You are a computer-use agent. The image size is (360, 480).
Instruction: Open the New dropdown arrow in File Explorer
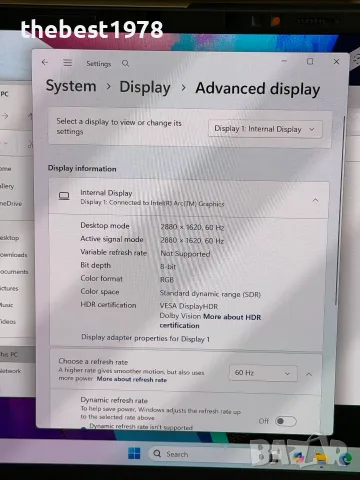(x=5, y=144)
